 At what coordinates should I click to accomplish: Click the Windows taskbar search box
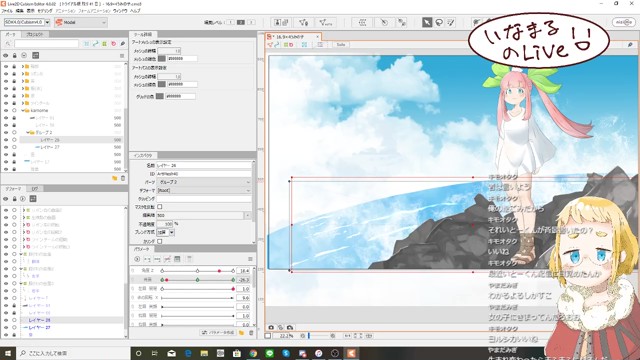pyautogui.click(x=73, y=353)
